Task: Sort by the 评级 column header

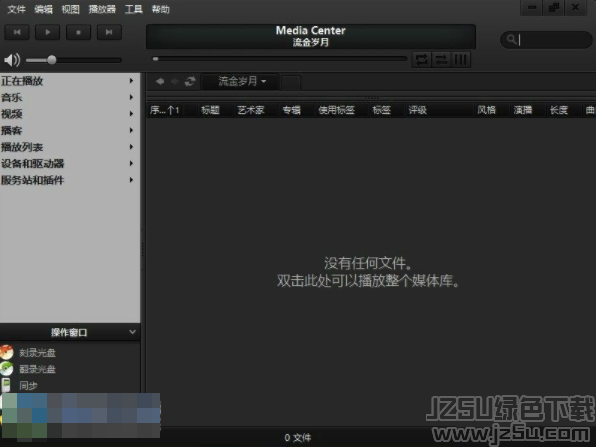Action: [x=417, y=110]
